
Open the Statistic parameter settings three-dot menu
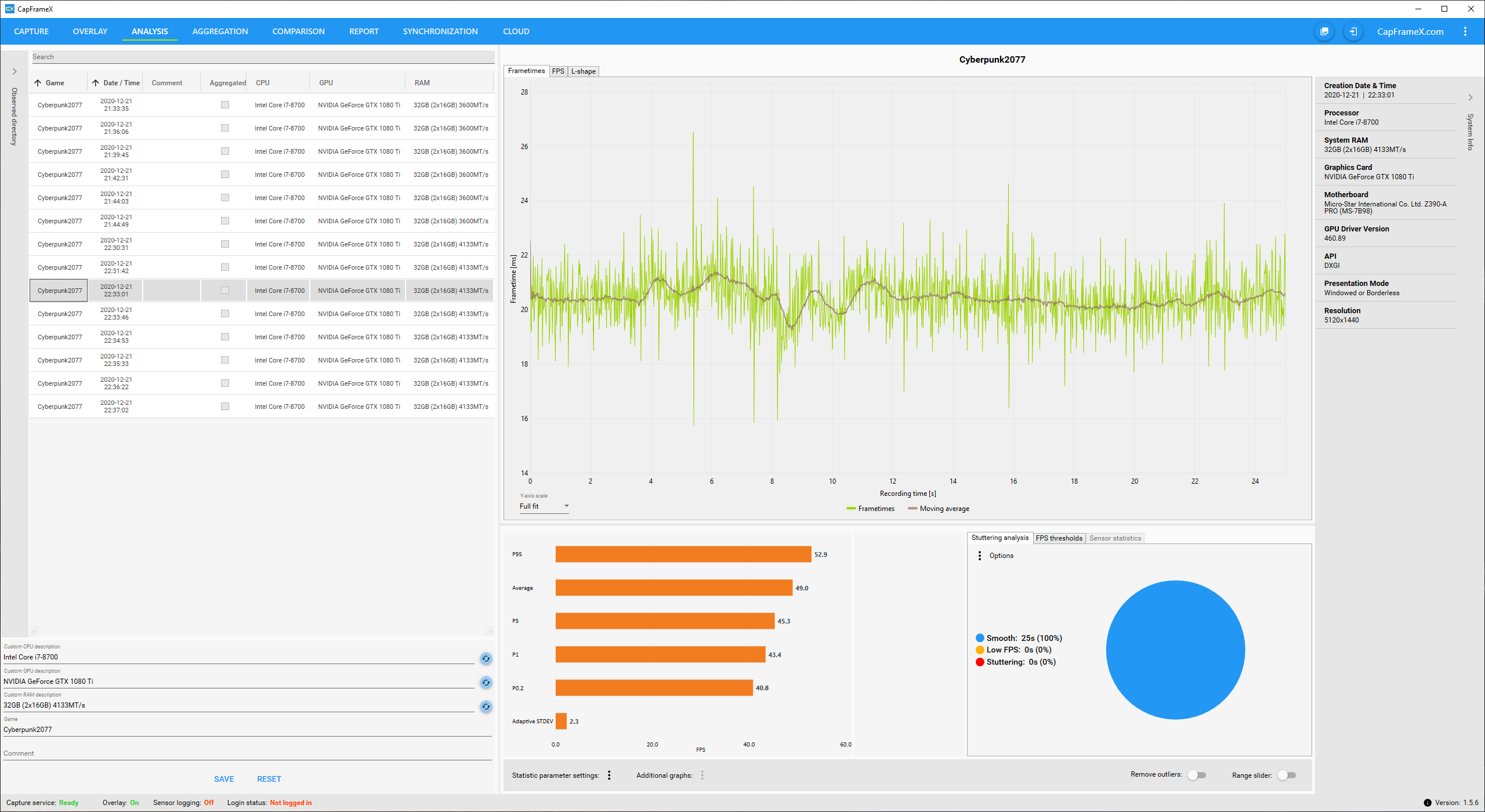tap(609, 775)
